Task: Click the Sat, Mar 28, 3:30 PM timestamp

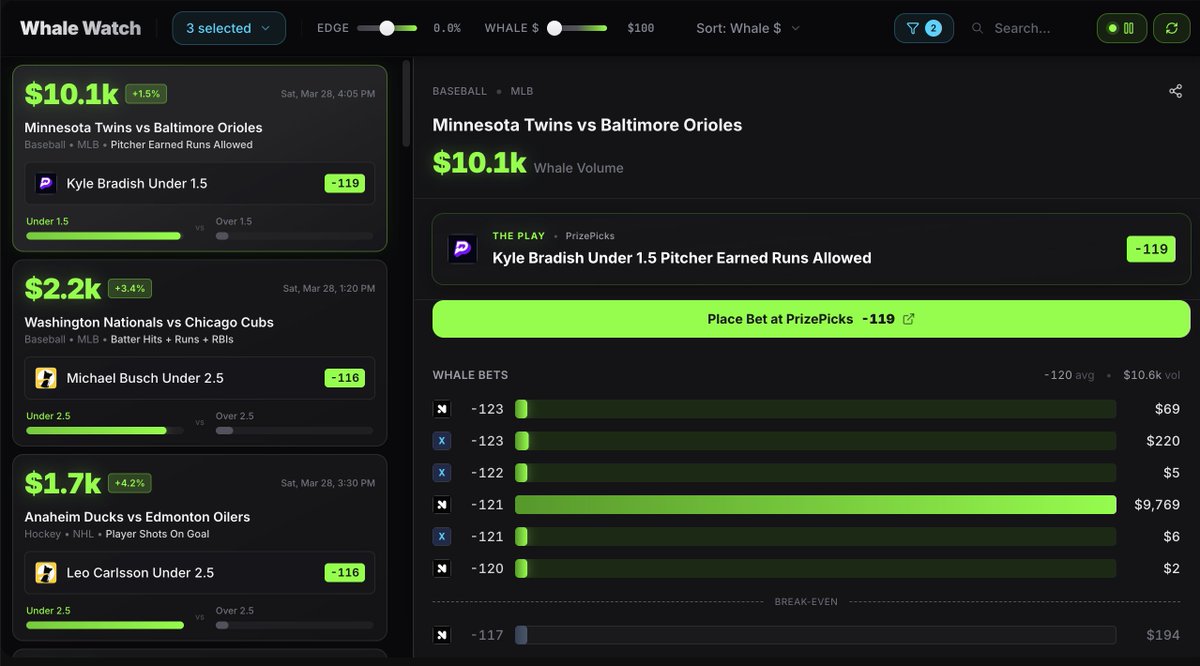Action: point(329,484)
